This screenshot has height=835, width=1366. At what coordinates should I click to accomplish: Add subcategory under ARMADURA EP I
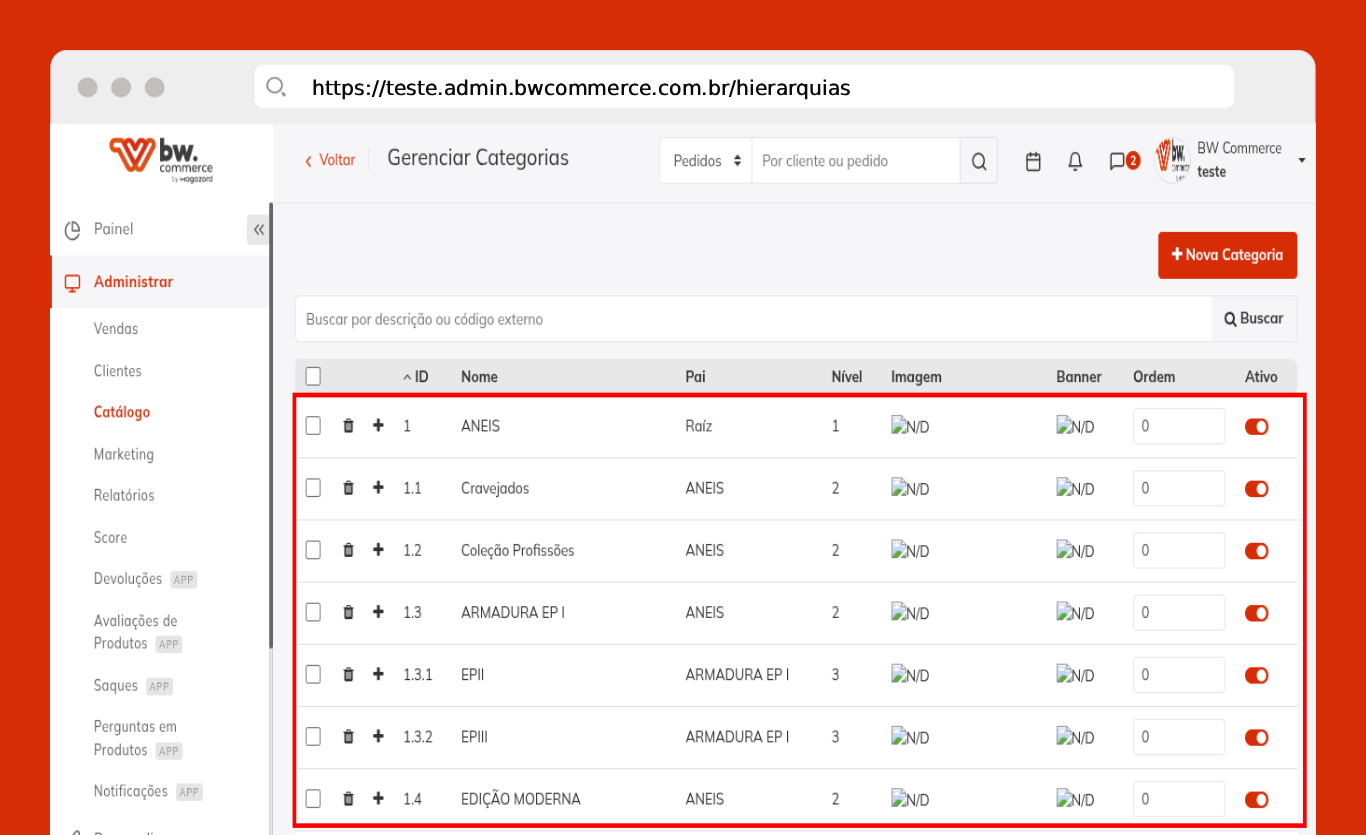(378, 612)
